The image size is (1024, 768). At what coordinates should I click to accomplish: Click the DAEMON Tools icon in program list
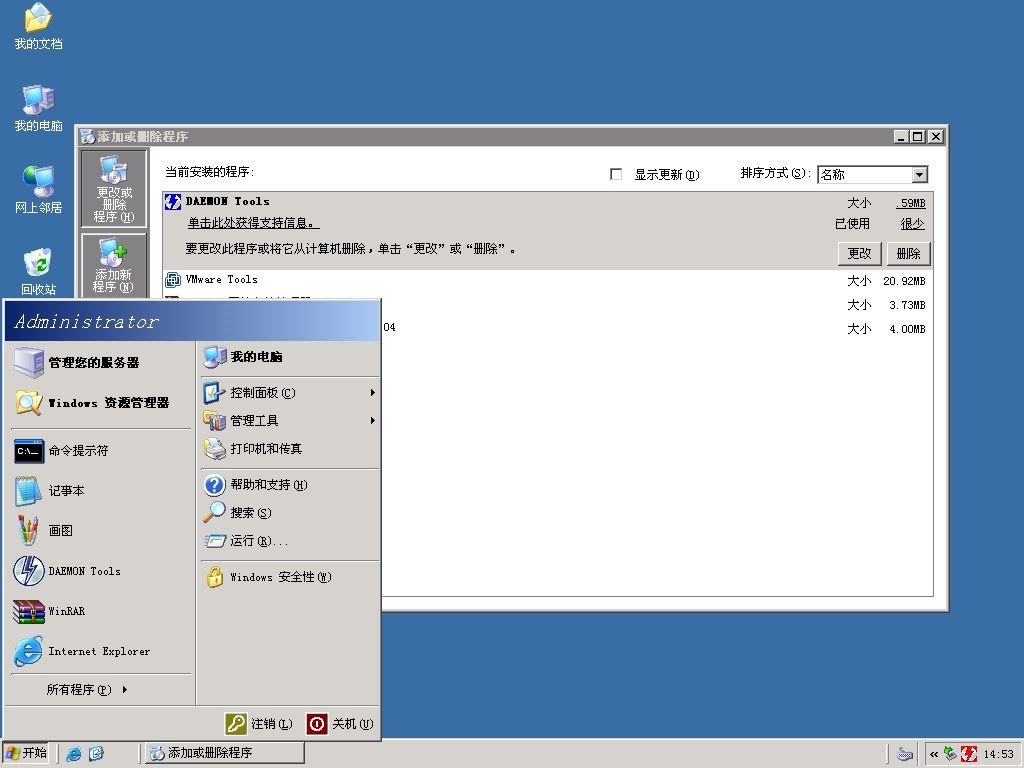(173, 202)
